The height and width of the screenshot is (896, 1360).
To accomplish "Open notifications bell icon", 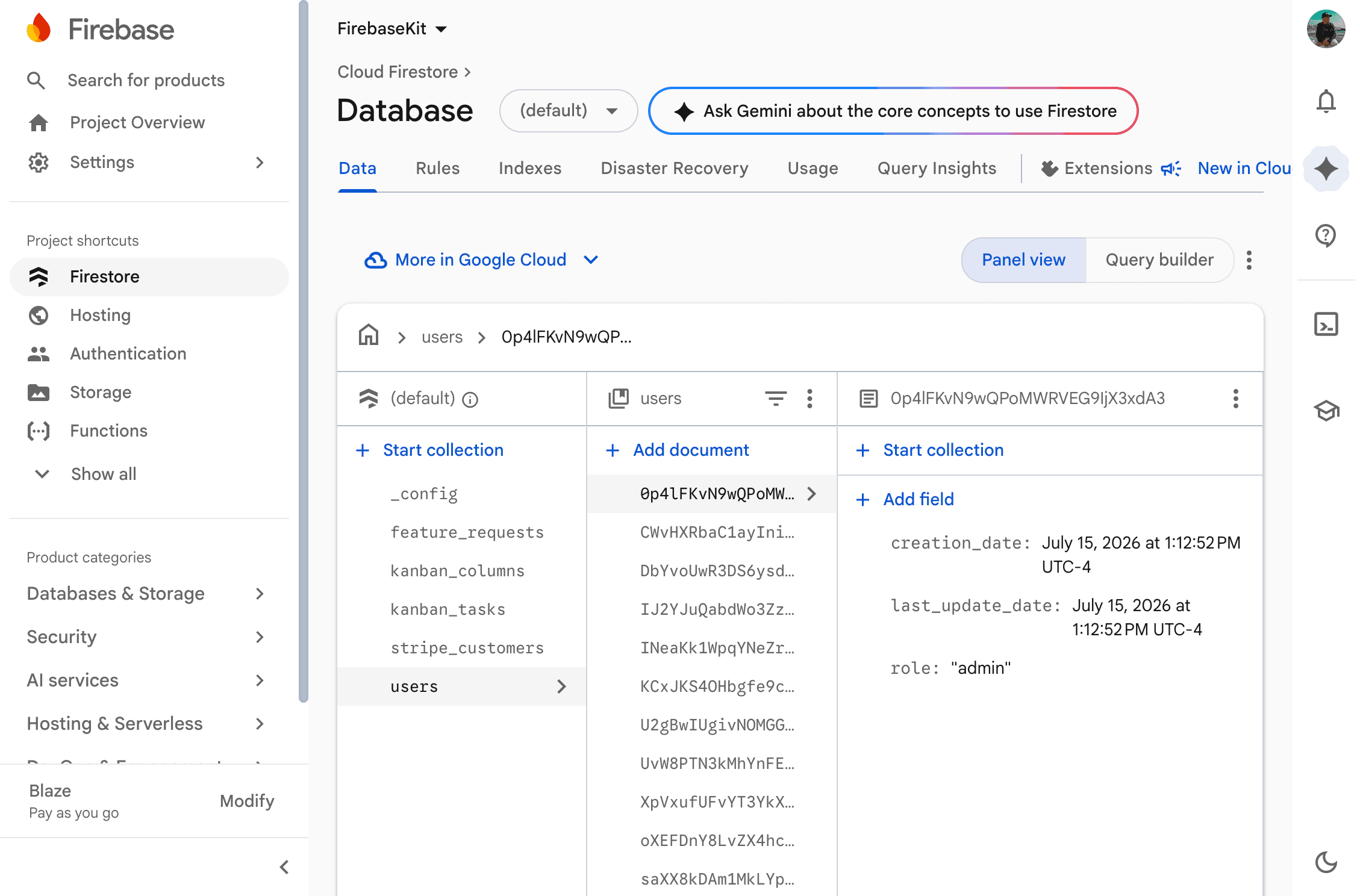I will [x=1326, y=101].
